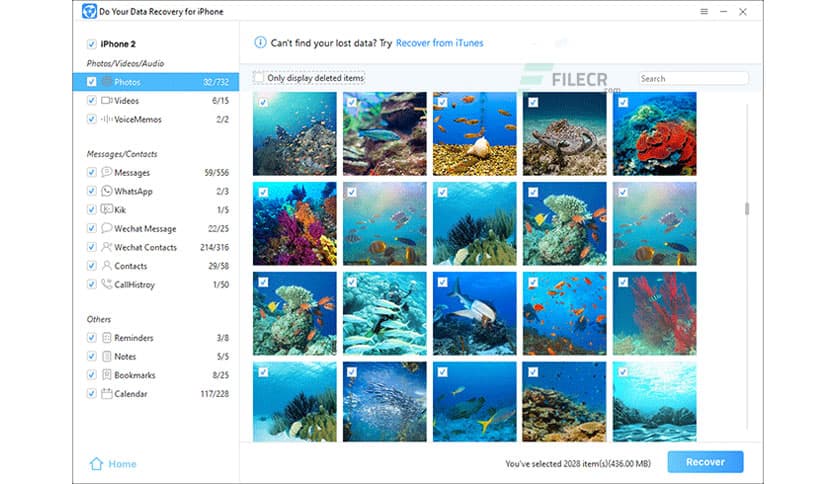
Task: Click the CallHistroy phone icon
Action: 107,284
